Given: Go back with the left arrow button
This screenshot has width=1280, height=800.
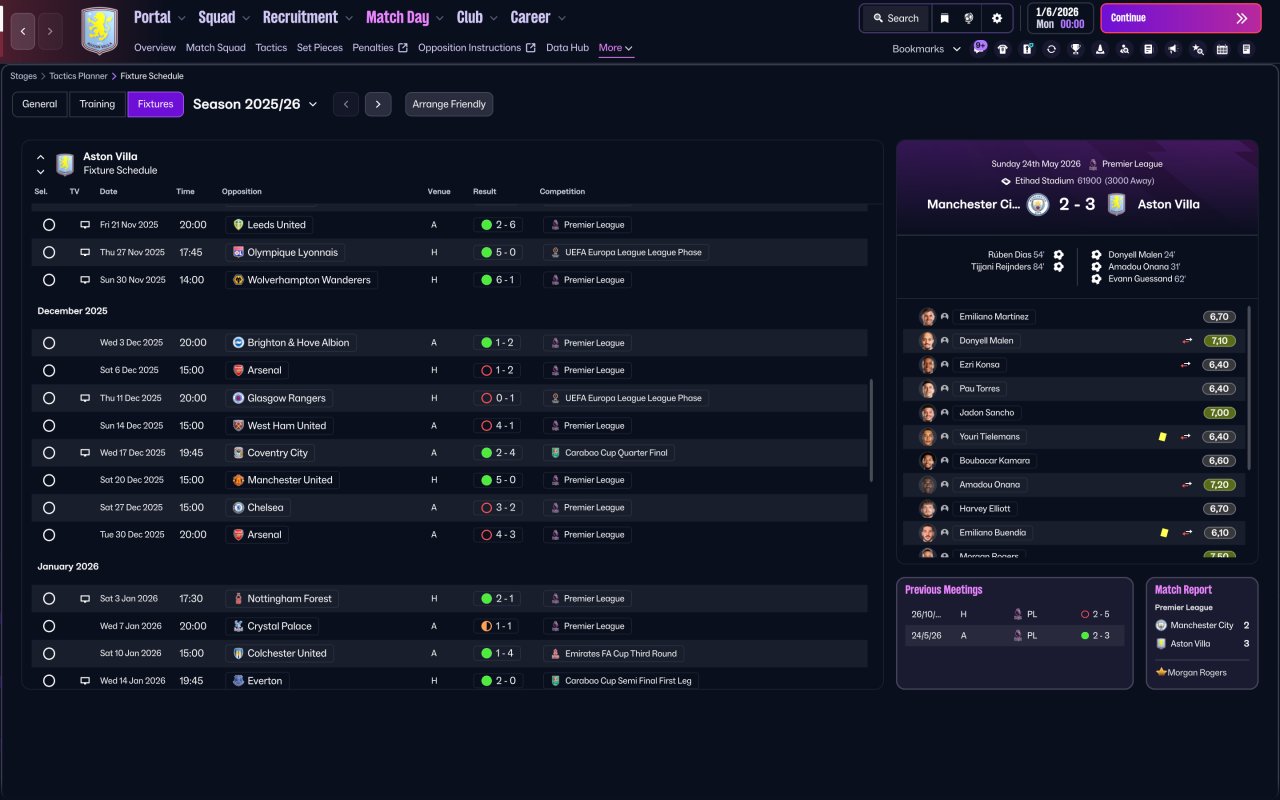Looking at the screenshot, I should (x=23, y=31).
